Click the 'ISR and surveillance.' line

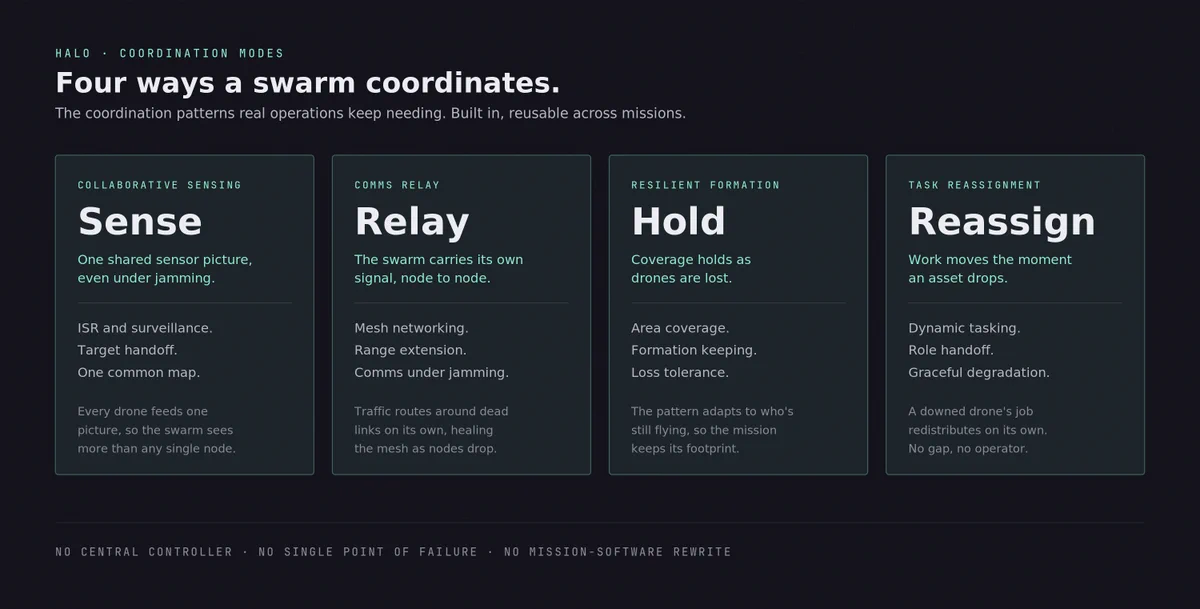coord(145,328)
